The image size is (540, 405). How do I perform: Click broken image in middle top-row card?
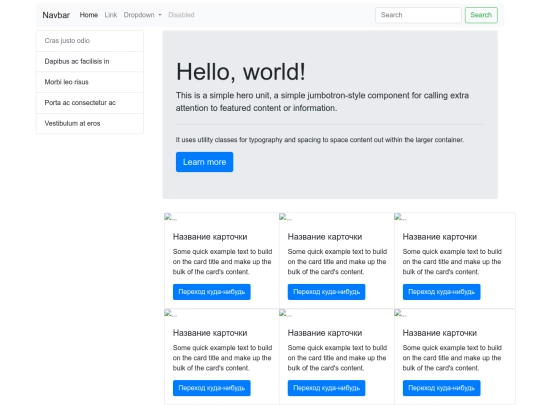click(285, 217)
